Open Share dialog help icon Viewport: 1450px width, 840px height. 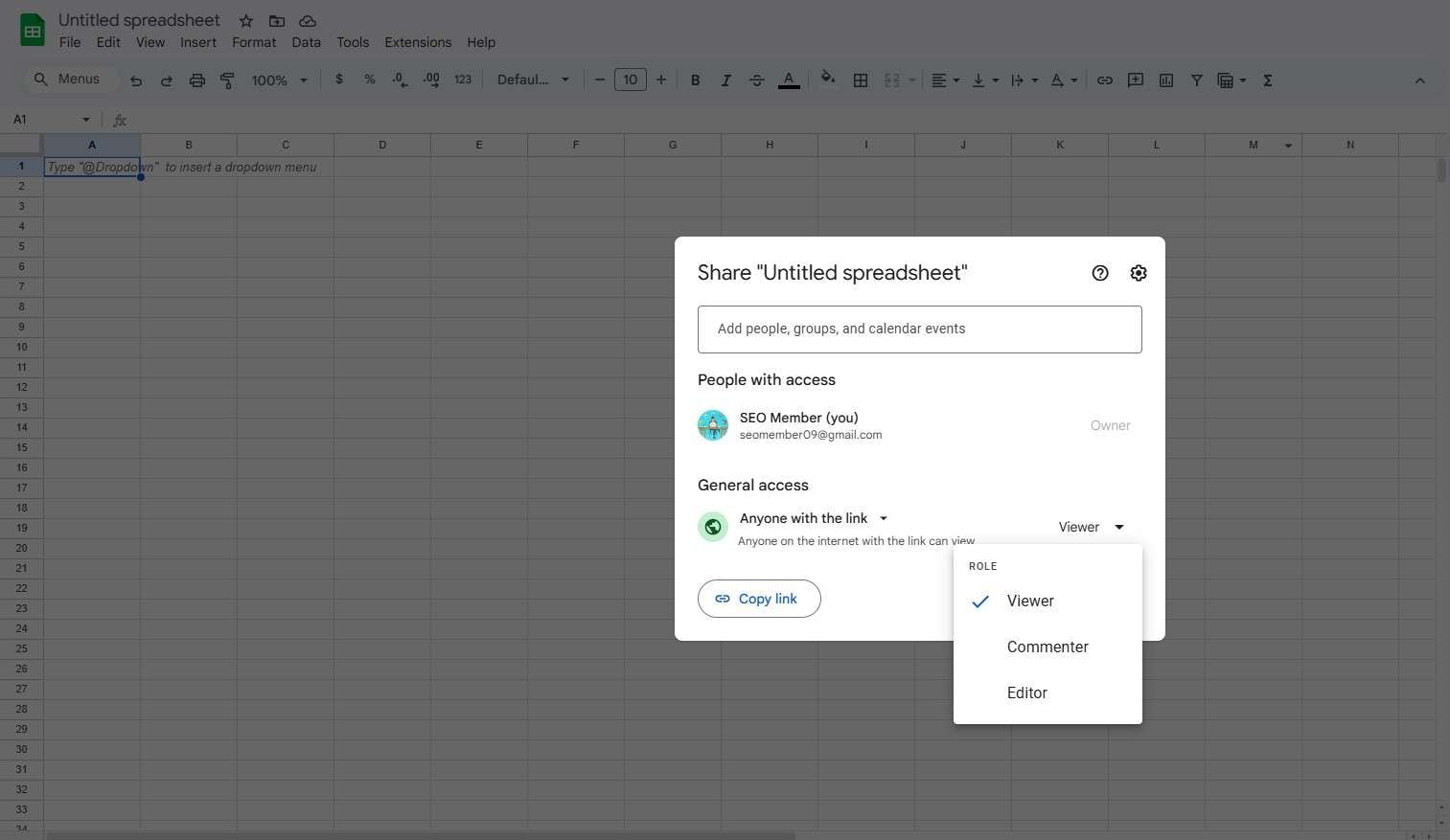click(1100, 273)
